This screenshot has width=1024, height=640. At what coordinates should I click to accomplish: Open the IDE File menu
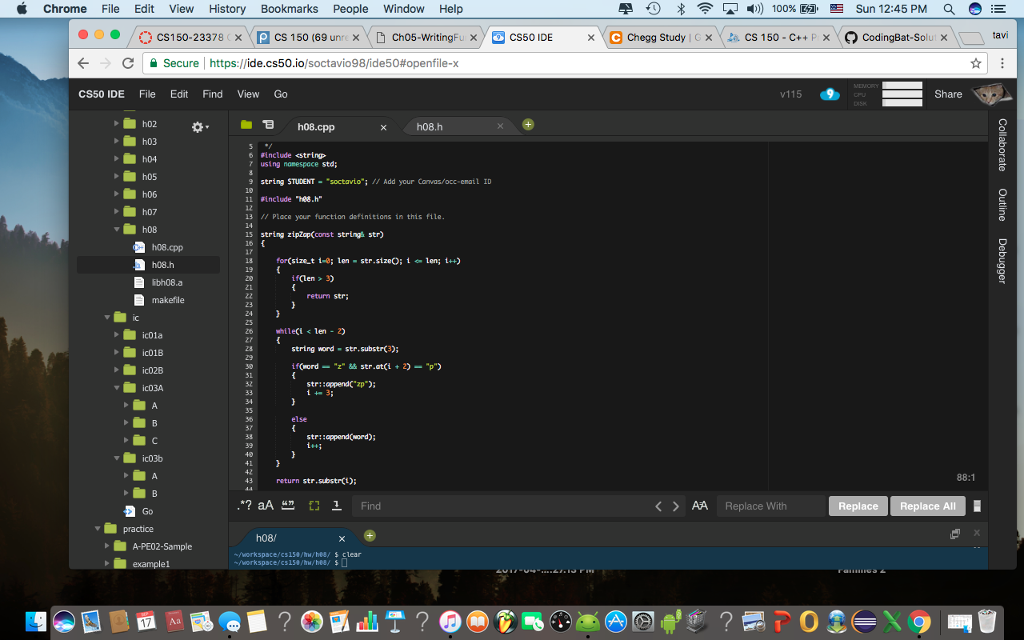click(x=148, y=94)
